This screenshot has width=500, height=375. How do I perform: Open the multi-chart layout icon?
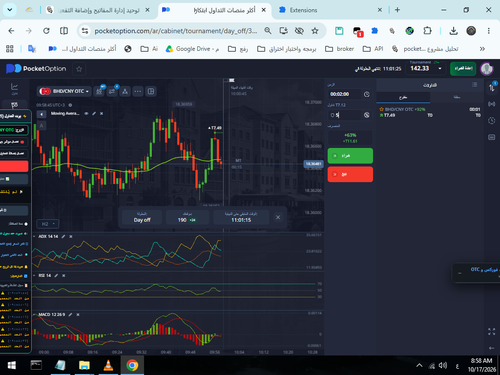[151, 91]
